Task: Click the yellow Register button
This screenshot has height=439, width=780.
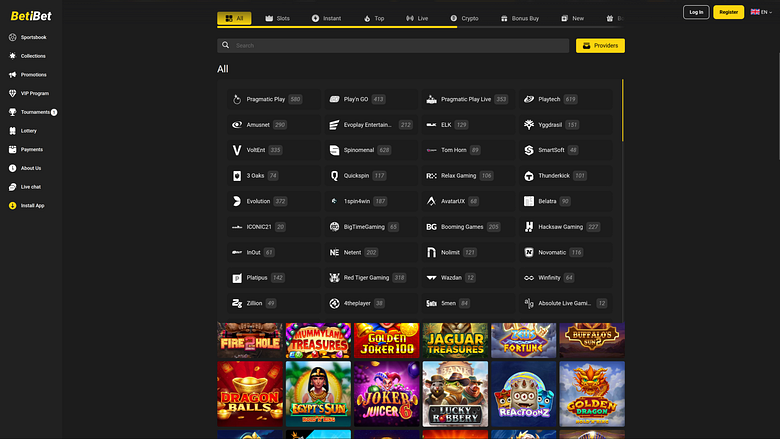Action: coord(728,12)
